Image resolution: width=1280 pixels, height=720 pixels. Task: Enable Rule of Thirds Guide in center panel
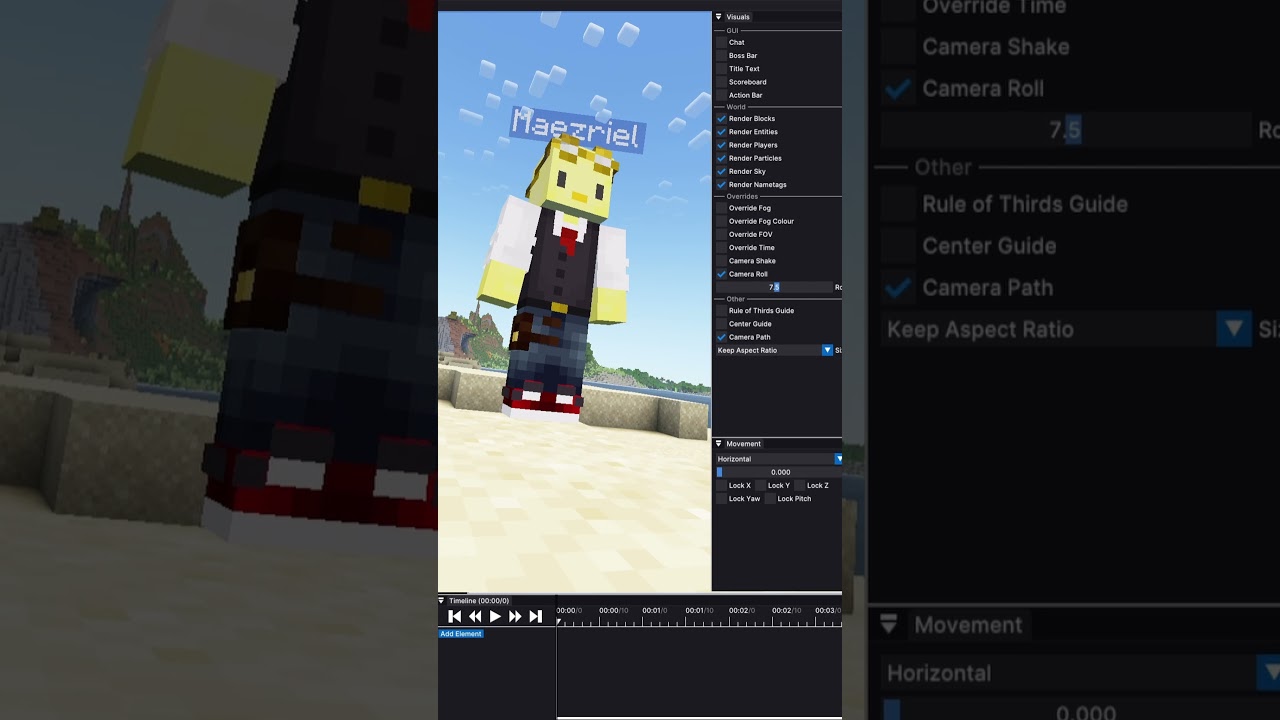tap(721, 311)
